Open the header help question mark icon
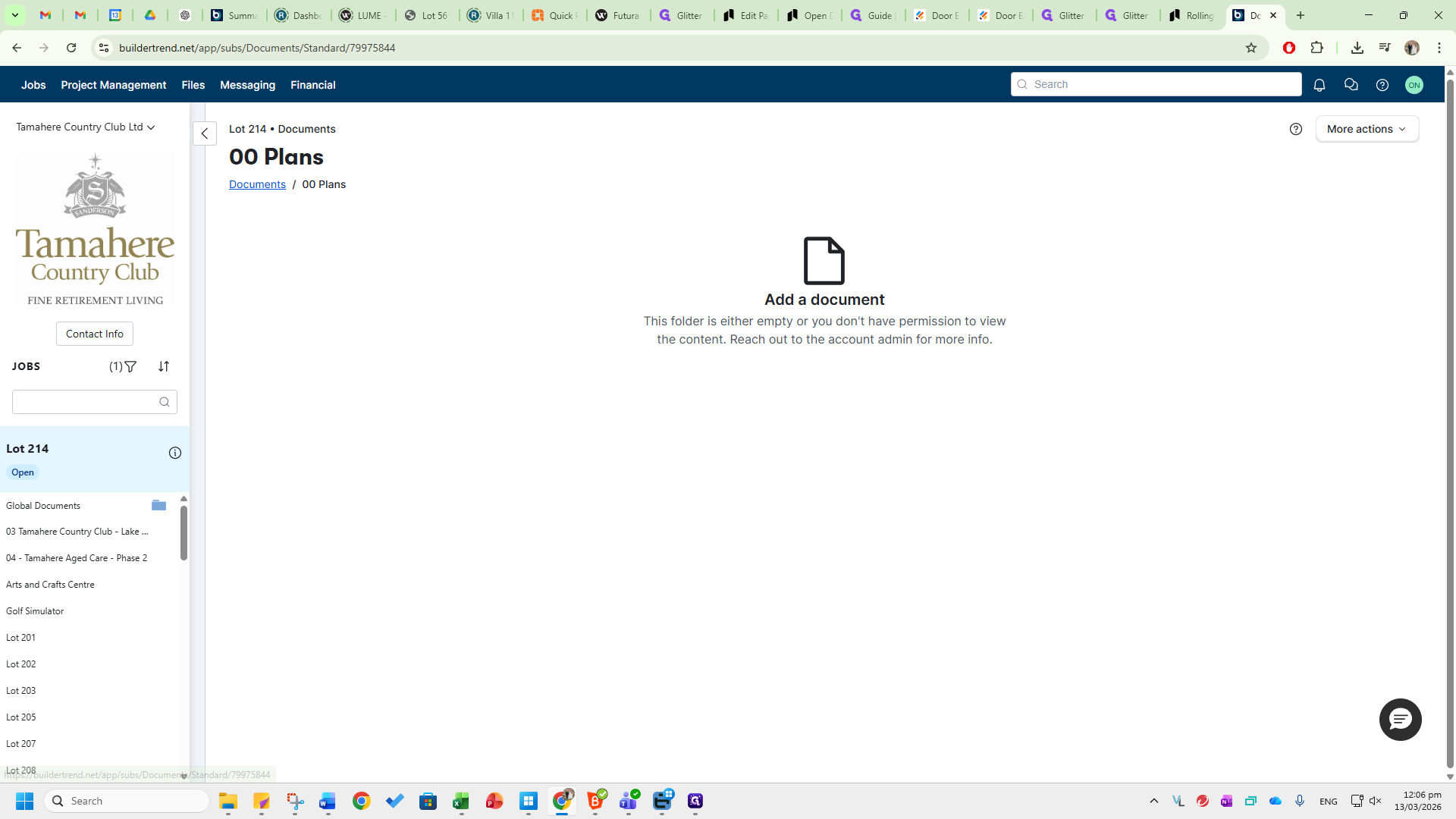 coord(1382,85)
